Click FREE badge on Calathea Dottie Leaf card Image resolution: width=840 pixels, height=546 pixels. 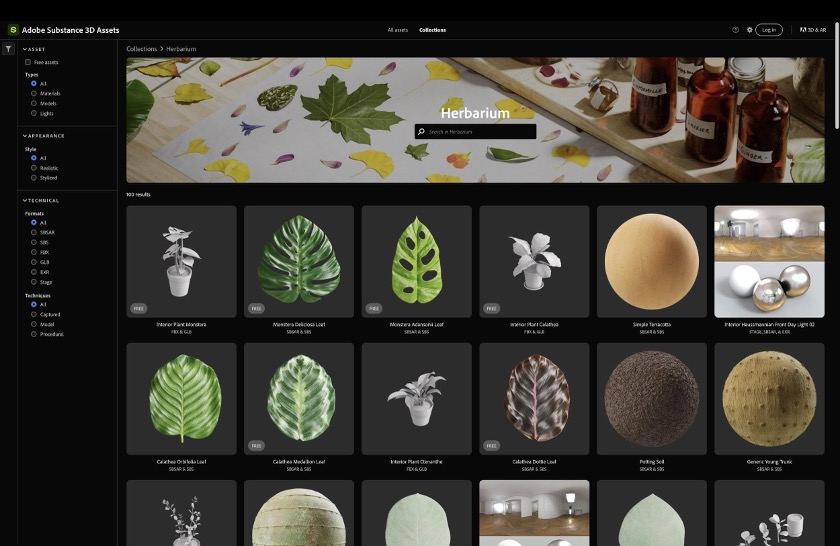coord(491,445)
